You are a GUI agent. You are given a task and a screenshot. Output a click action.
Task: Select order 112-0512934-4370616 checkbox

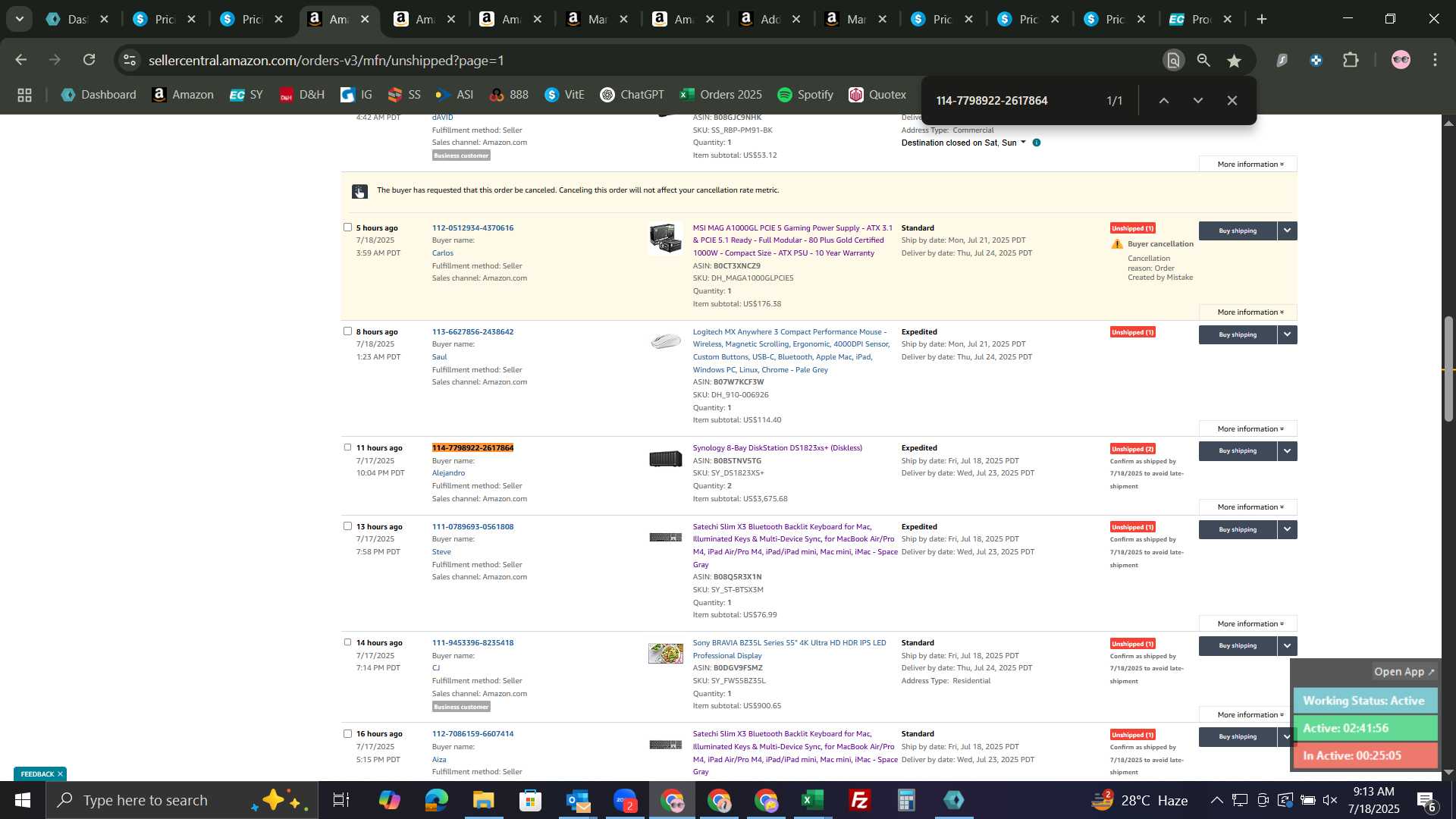(x=348, y=227)
